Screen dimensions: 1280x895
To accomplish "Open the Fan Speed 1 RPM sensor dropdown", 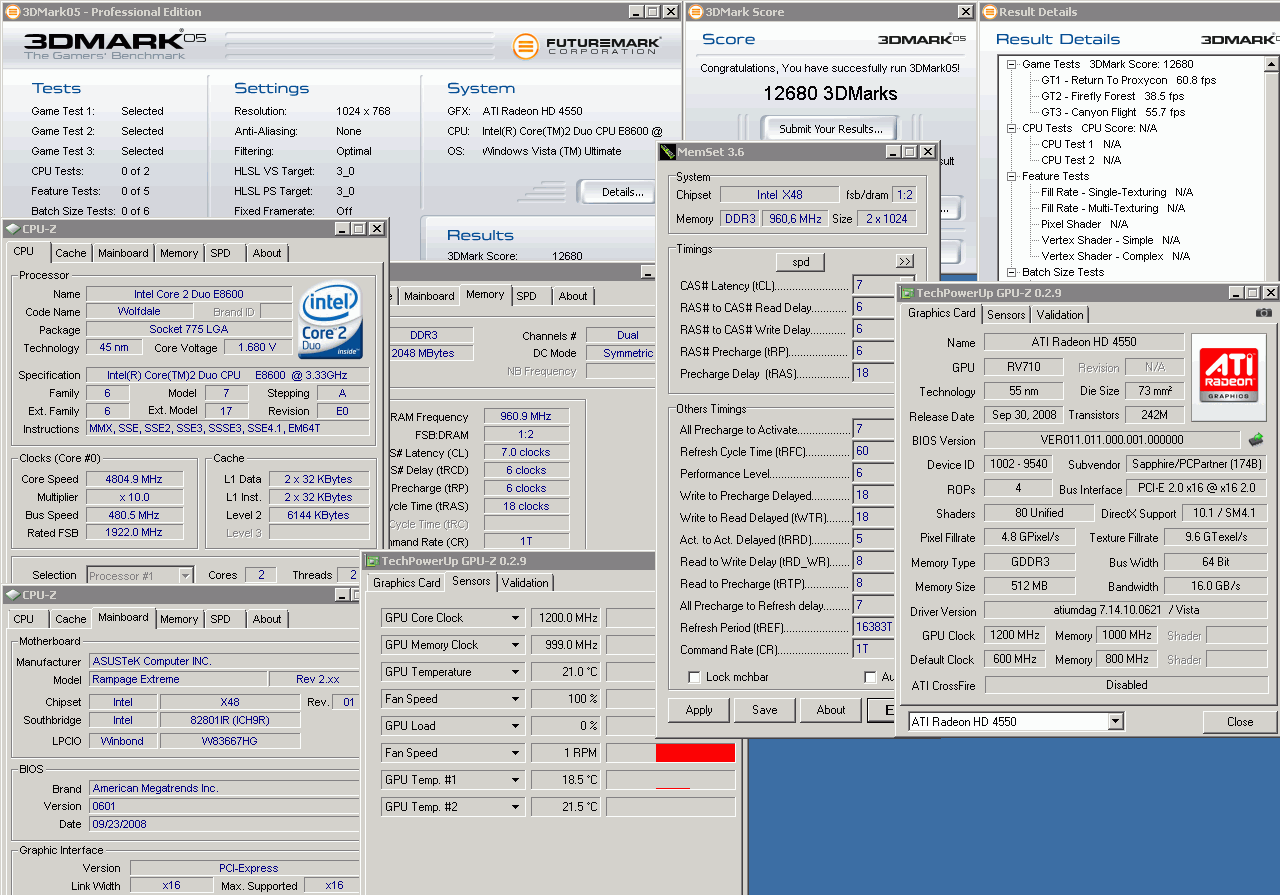I will 516,753.
